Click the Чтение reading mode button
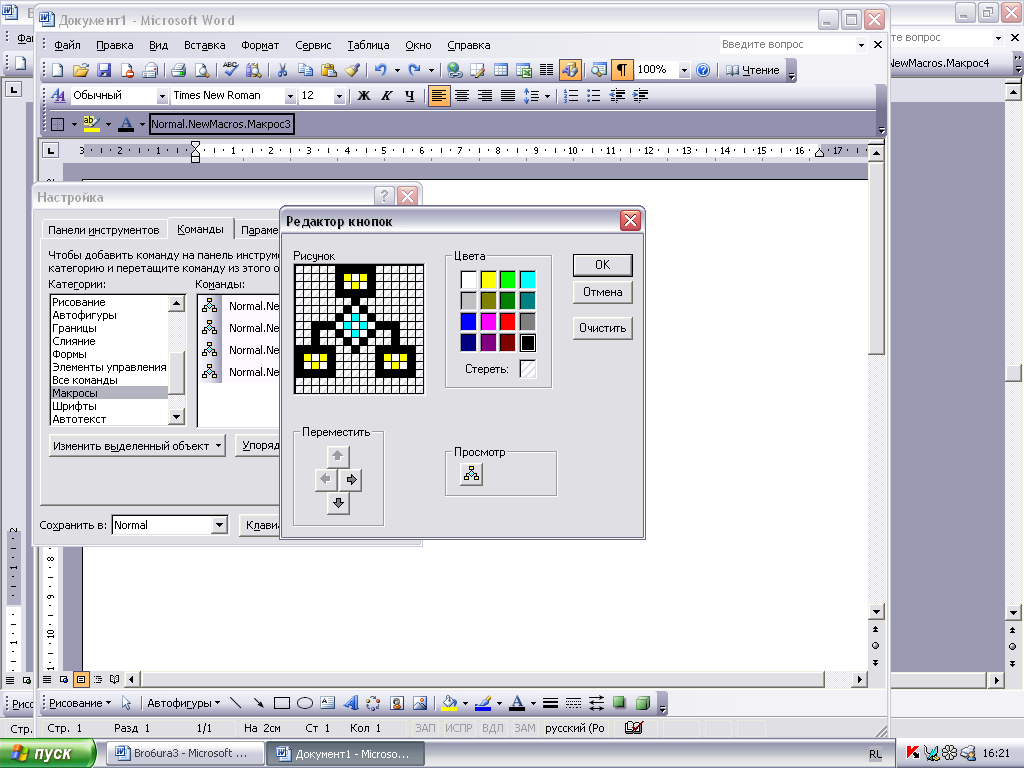 (x=752, y=70)
